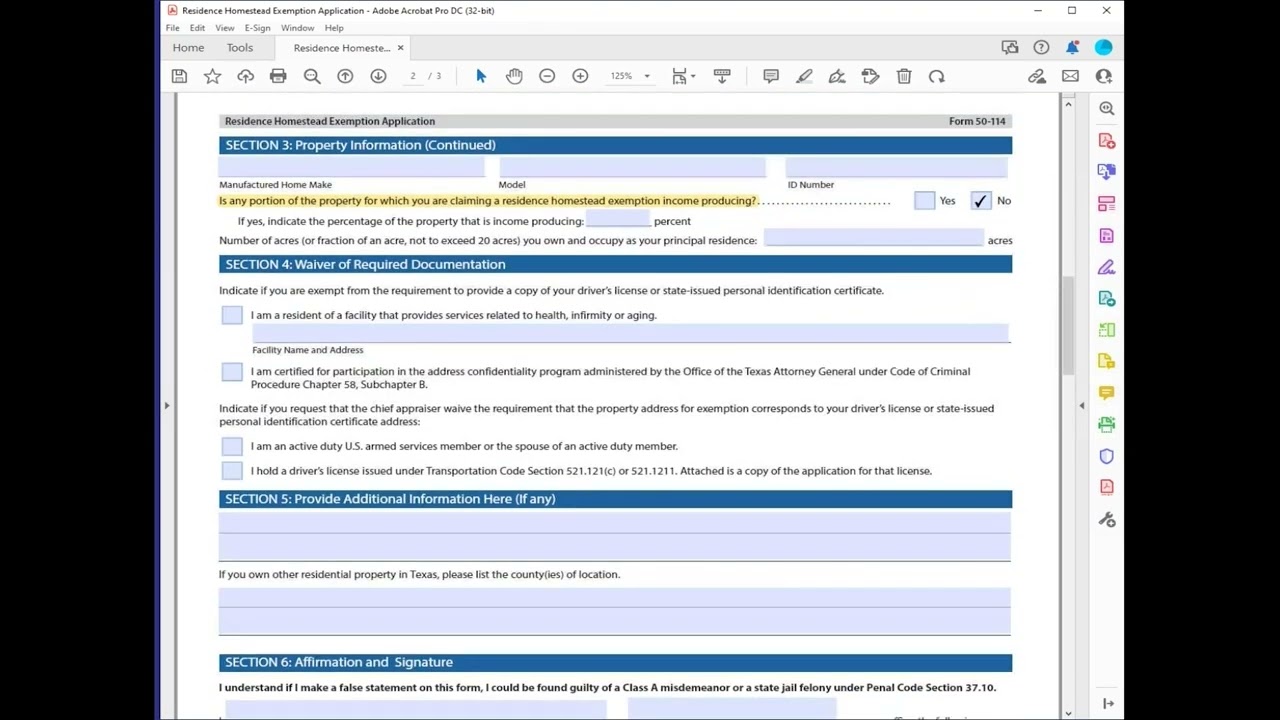Image resolution: width=1280 pixels, height=720 pixels.
Task: Click the page number field showing 2
Action: pyautogui.click(x=413, y=76)
